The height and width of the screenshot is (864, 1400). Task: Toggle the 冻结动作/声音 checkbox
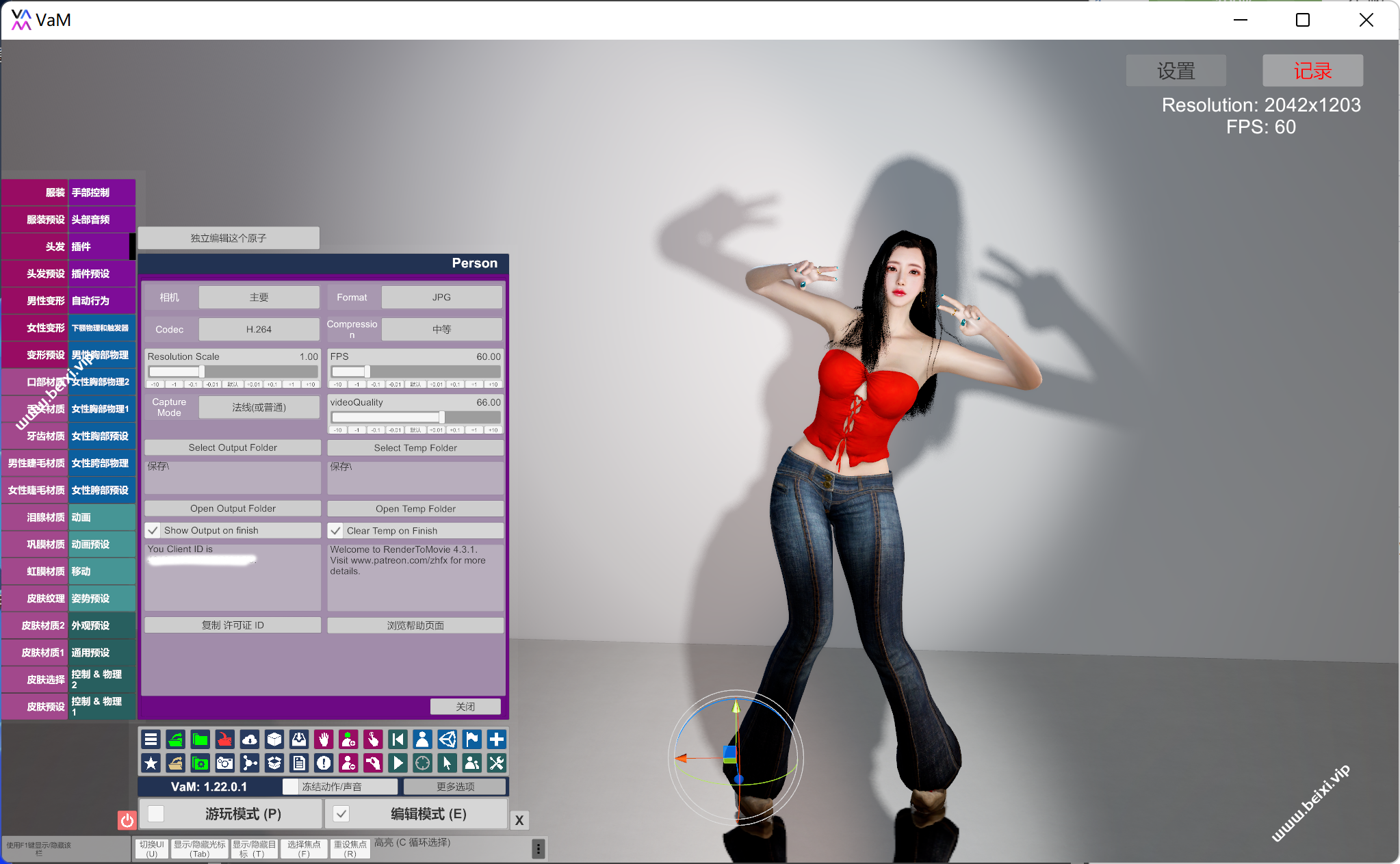[x=291, y=787]
